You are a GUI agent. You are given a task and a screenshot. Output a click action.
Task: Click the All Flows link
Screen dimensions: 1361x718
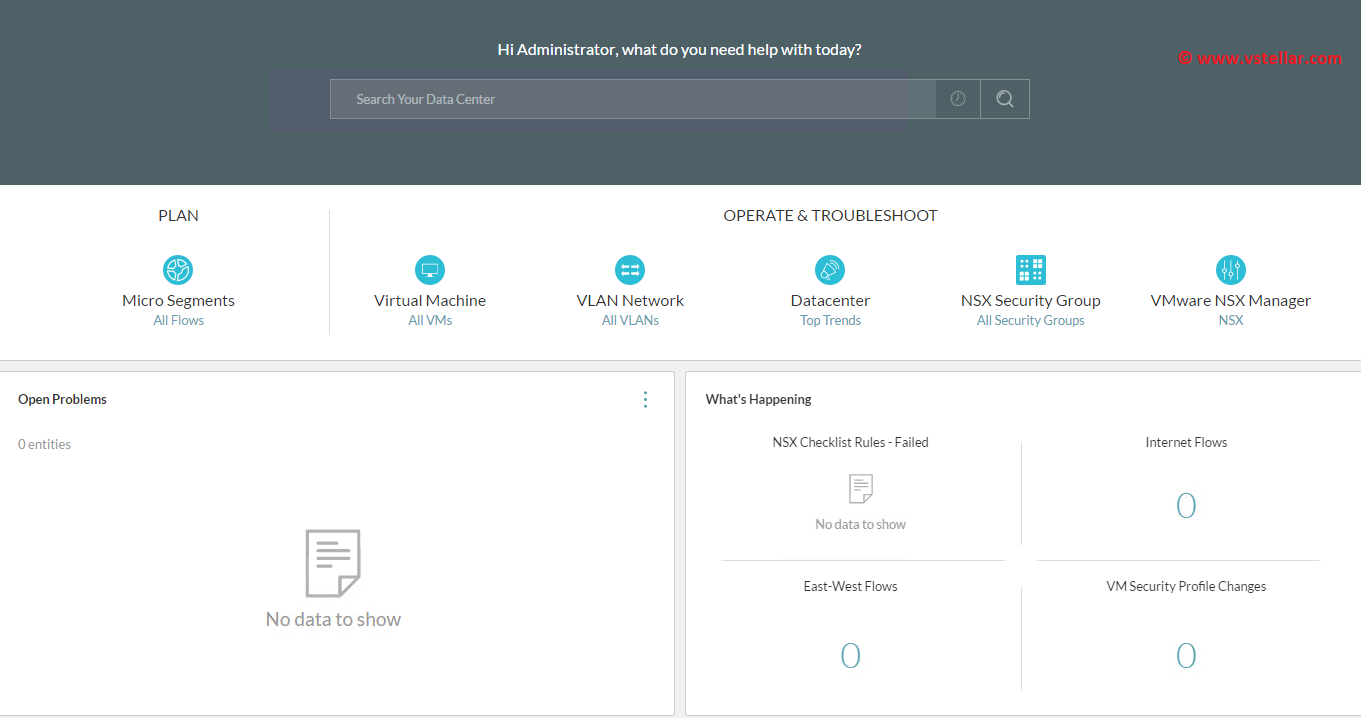[x=178, y=321]
